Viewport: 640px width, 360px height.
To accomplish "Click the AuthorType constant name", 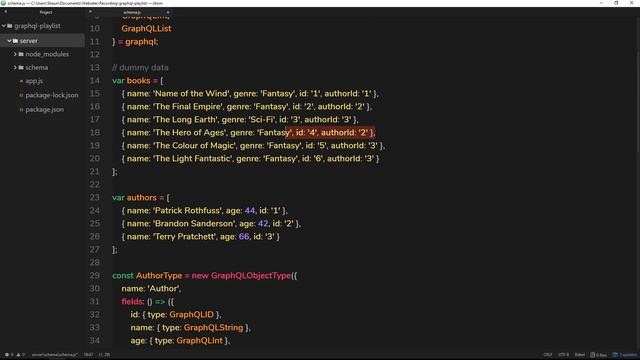I will [x=159, y=276].
